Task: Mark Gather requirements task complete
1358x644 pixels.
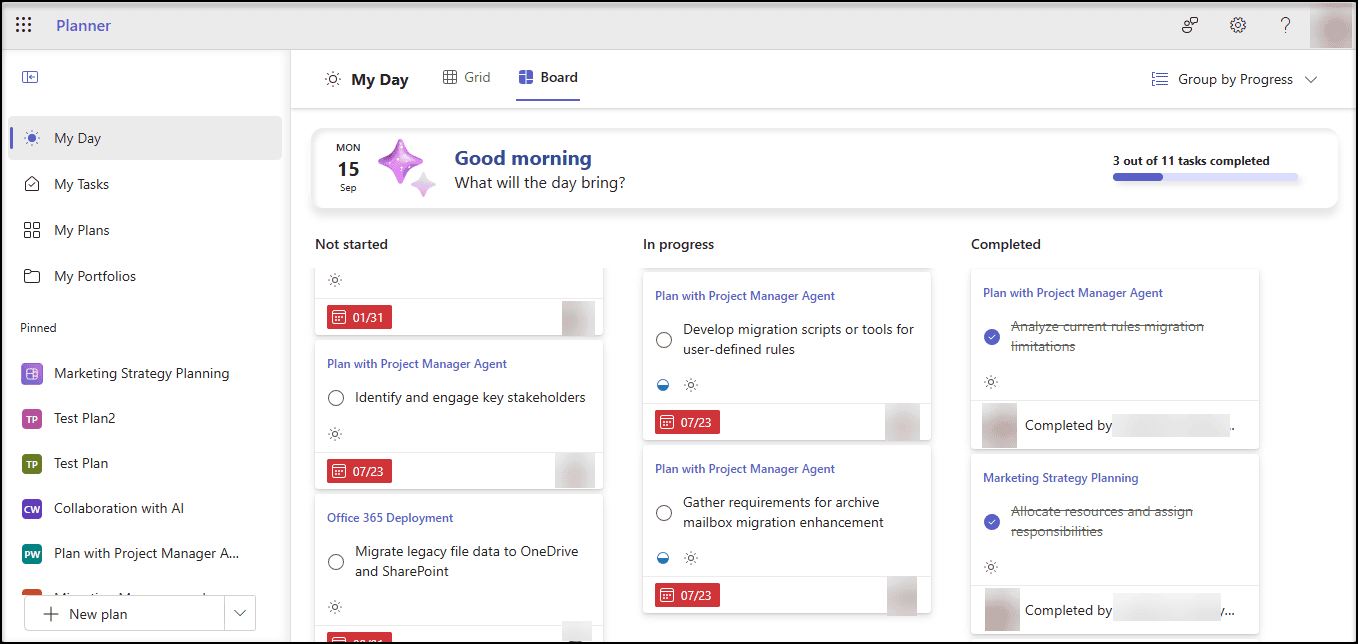Action: (x=664, y=513)
